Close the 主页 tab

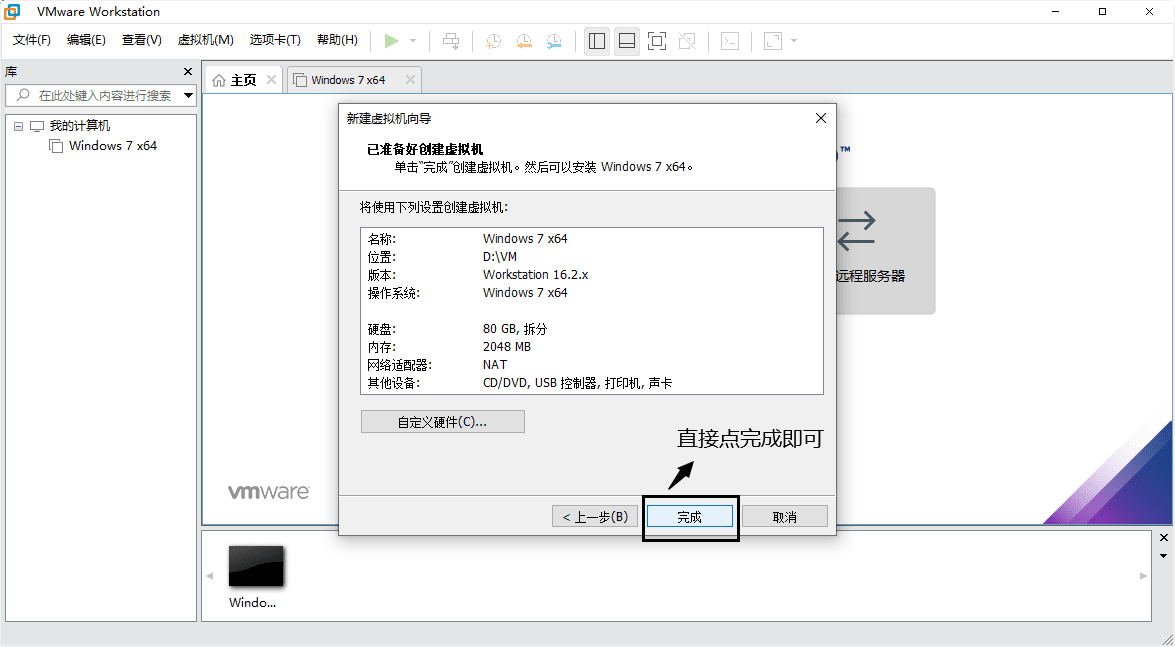tap(271, 79)
